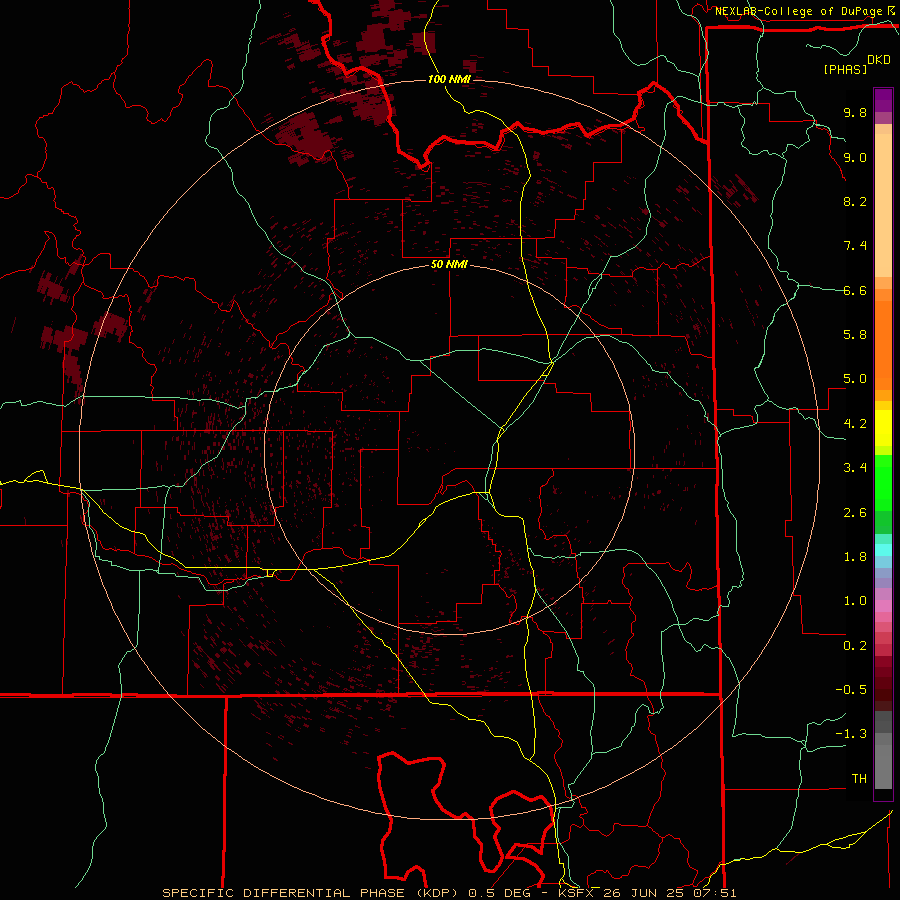Image resolution: width=900 pixels, height=900 pixels.
Task: Click the NEXLAB-College of DuPage watermark text
Action: coord(798,11)
